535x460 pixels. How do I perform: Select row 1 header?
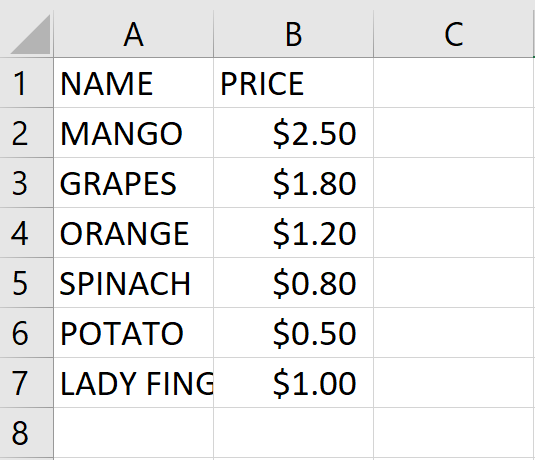(27, 83)
